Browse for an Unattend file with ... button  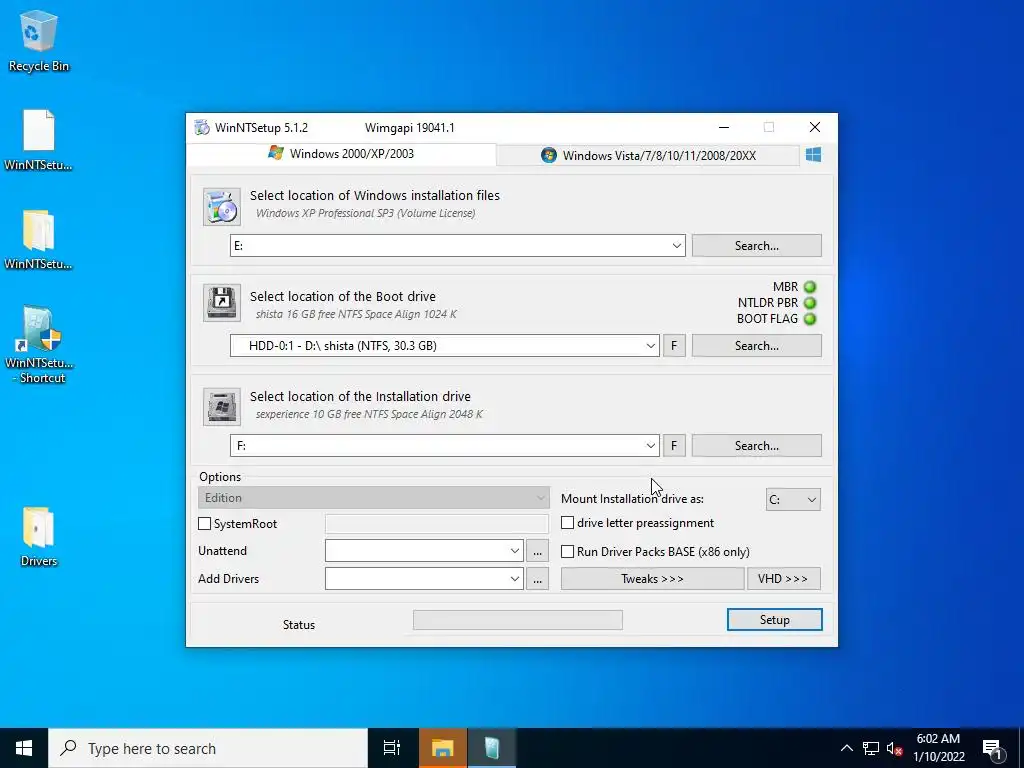pyautogui.click(x=537, y=551)
